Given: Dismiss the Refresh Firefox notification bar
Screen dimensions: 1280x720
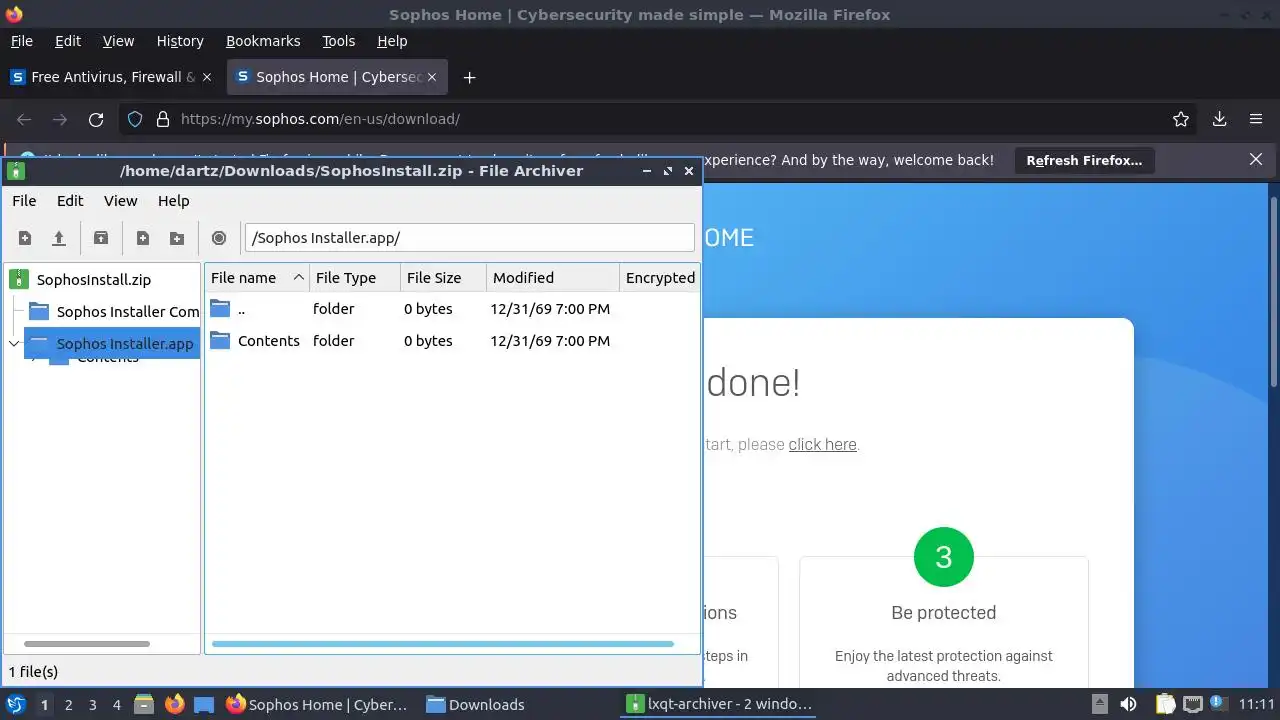Looking at the screenshot, I should pyautogui.click(x=1256, y=159).
